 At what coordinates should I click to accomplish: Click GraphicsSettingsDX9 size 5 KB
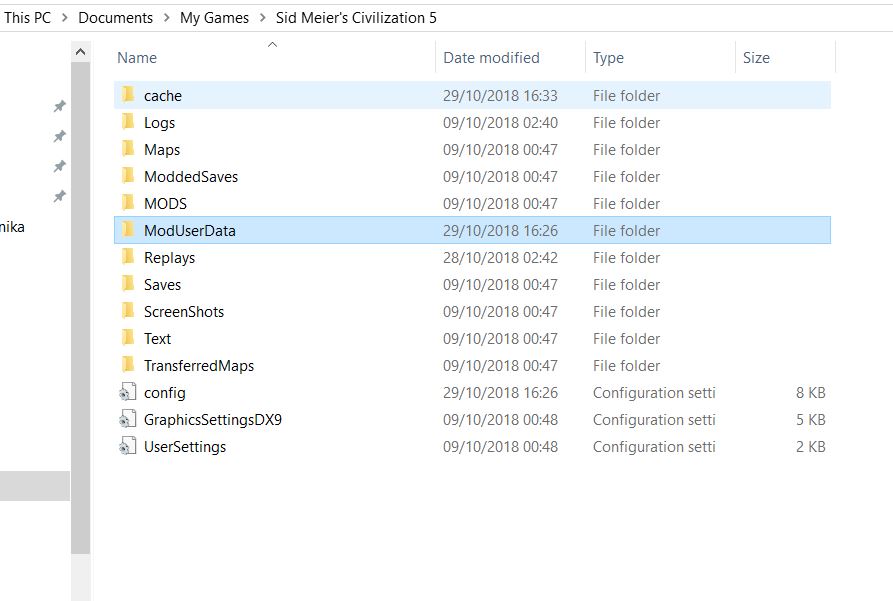tap(810, 420)
